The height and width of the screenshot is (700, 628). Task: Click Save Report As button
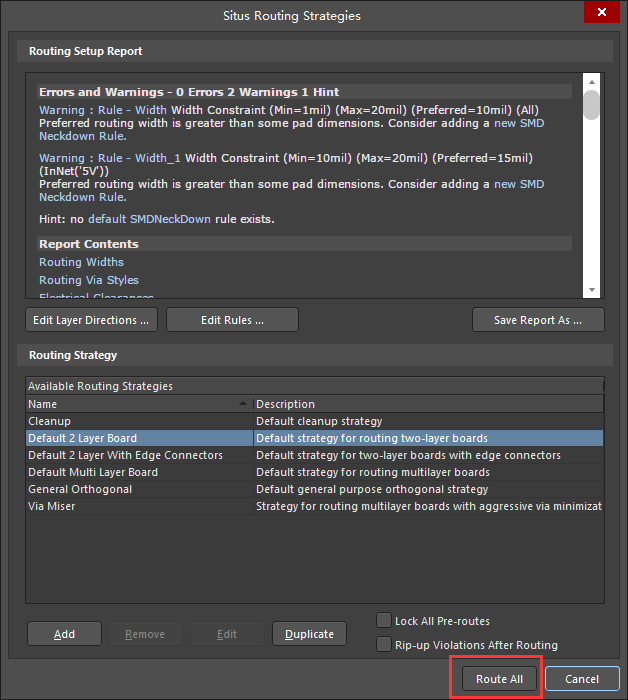pos(538,320)
